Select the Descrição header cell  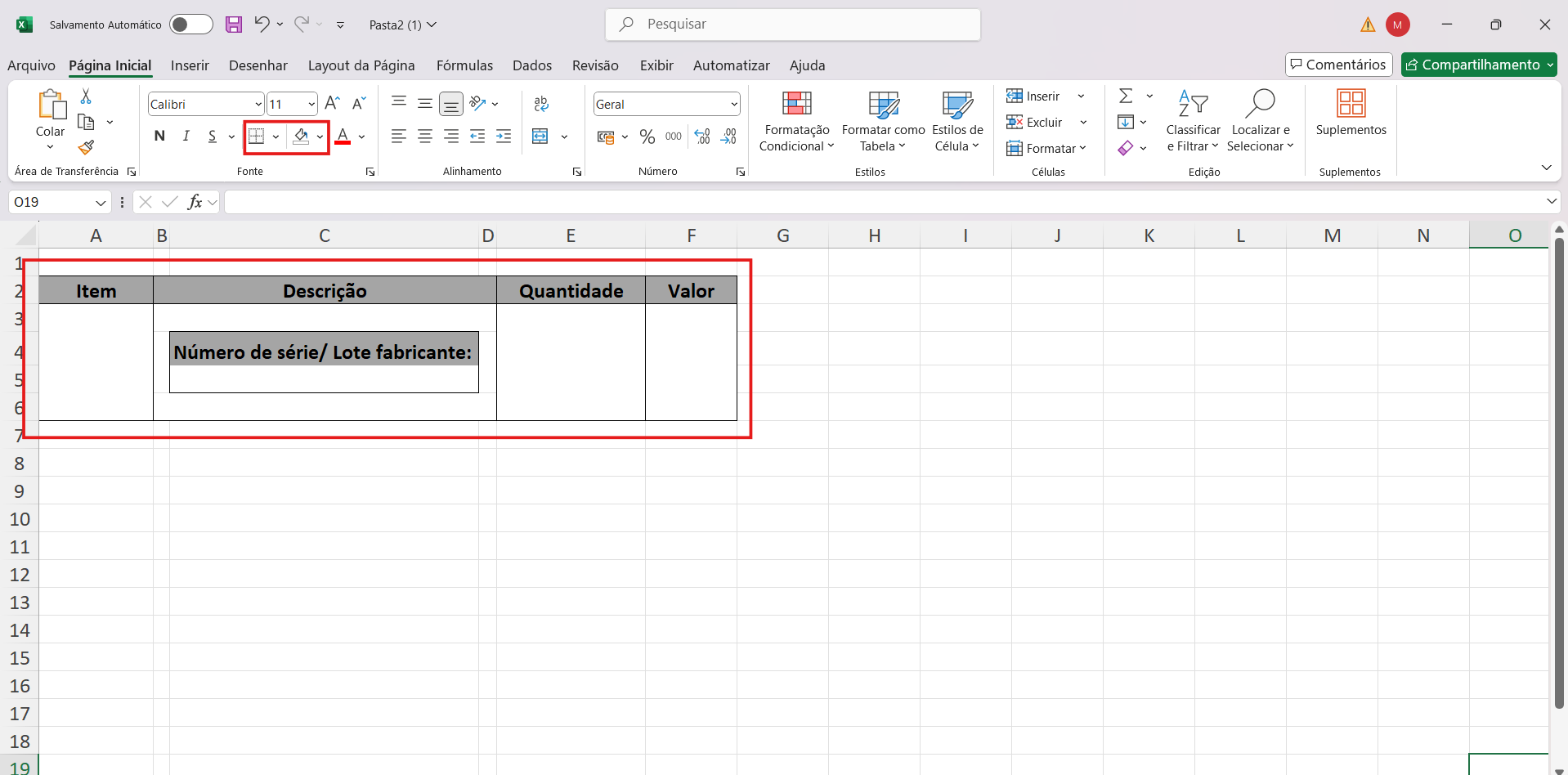point(325,291)
